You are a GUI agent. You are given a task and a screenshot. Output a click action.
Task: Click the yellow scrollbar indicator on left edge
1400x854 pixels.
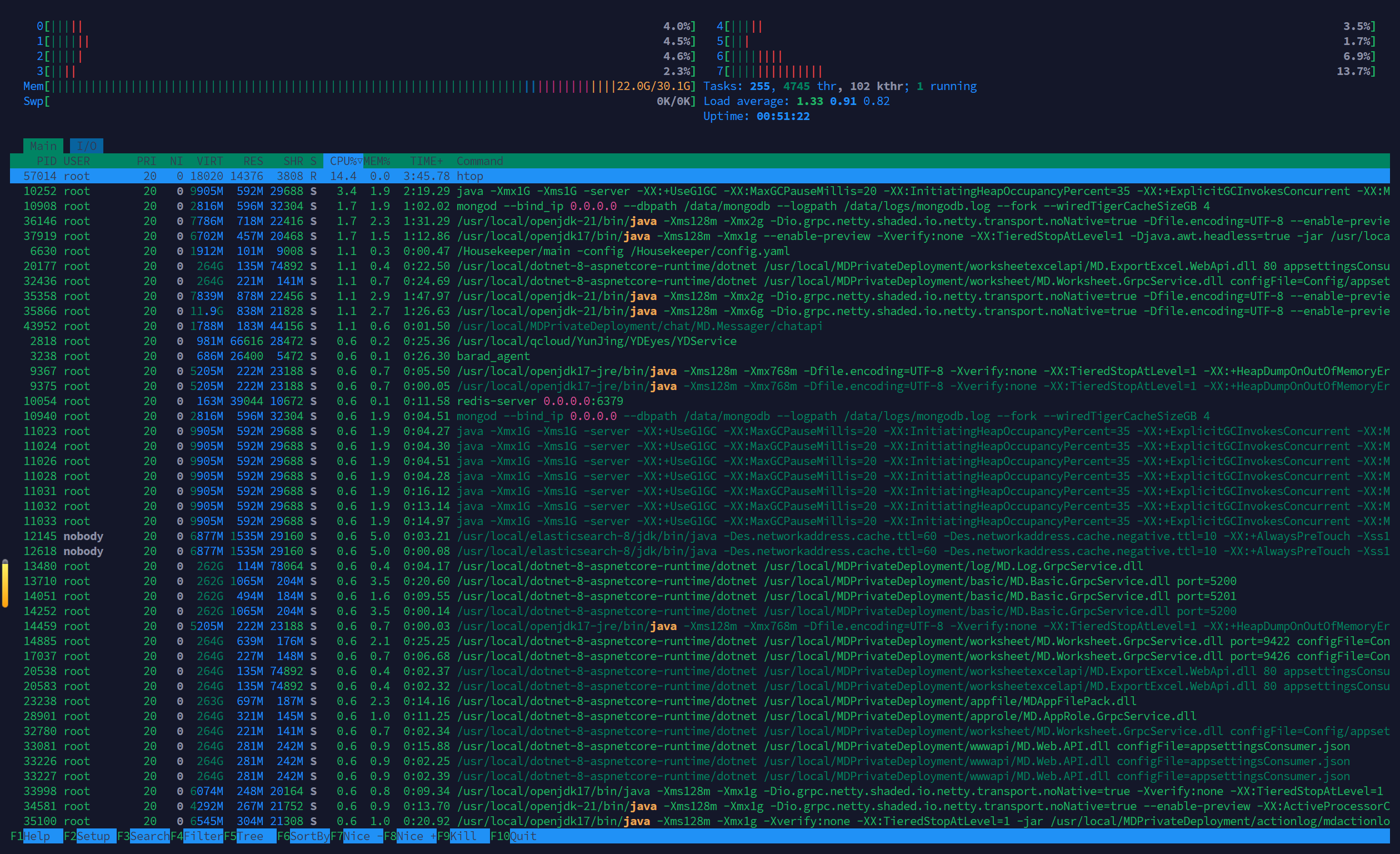click(5, 583)
